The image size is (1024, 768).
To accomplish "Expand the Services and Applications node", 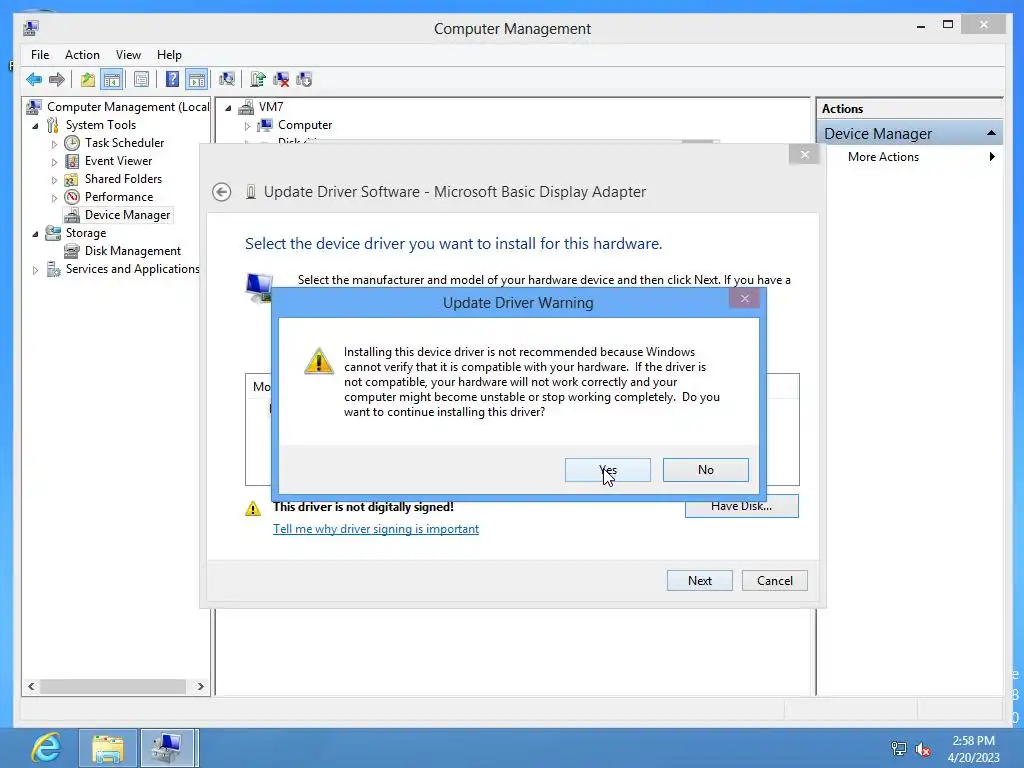I will 35,270.
